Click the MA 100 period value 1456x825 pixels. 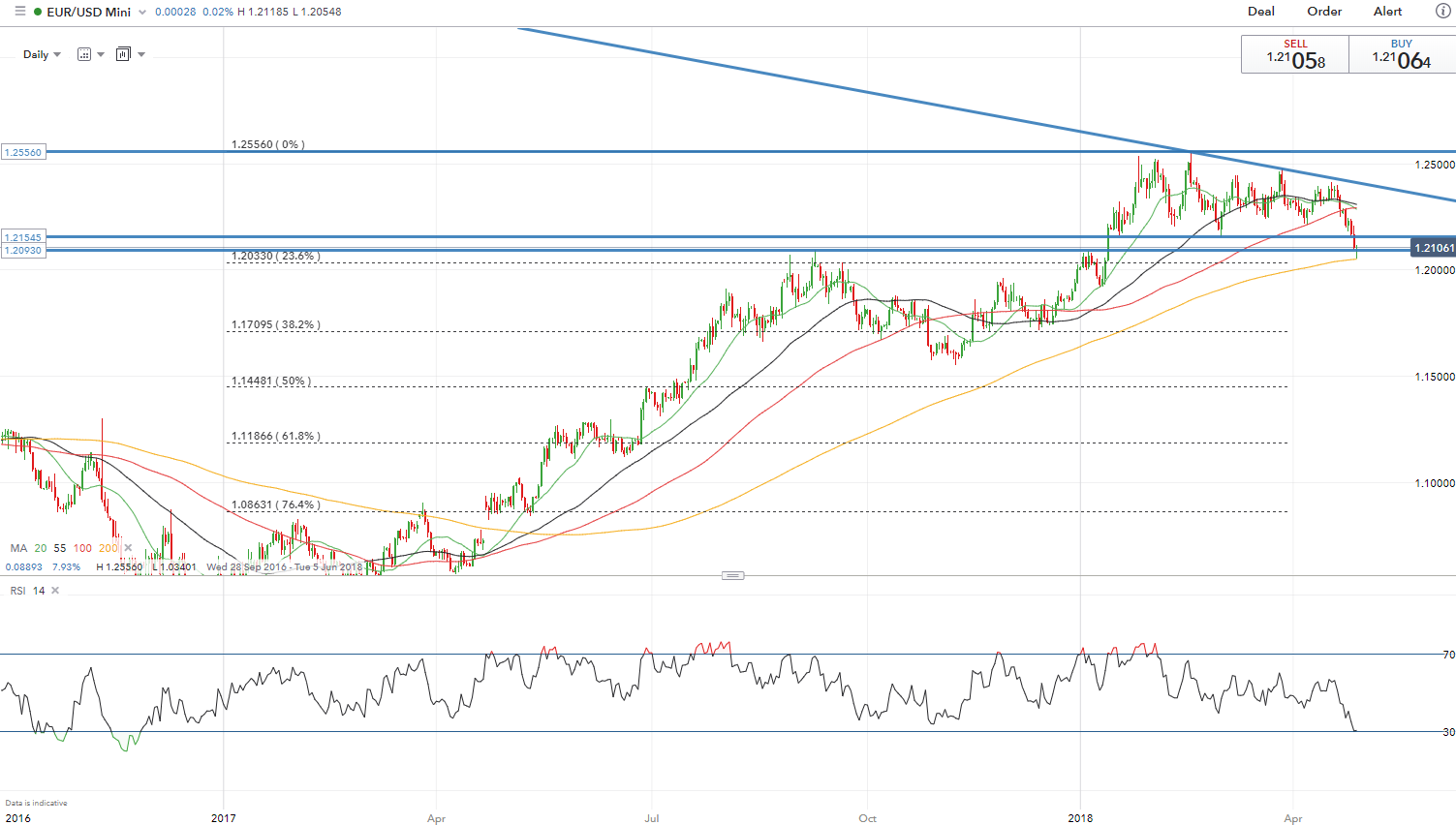[82, 548]
